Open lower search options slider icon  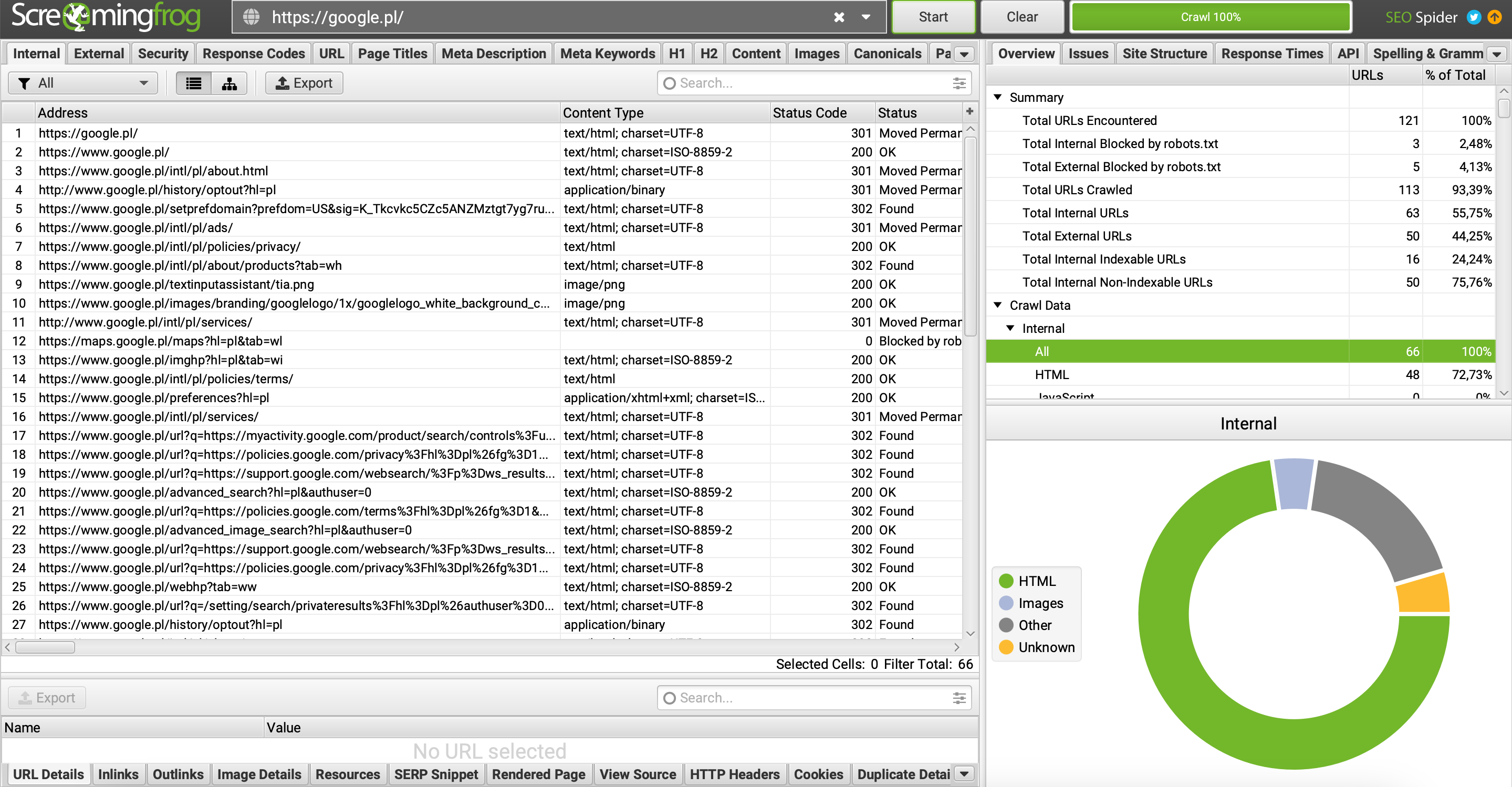coord(959,698)
